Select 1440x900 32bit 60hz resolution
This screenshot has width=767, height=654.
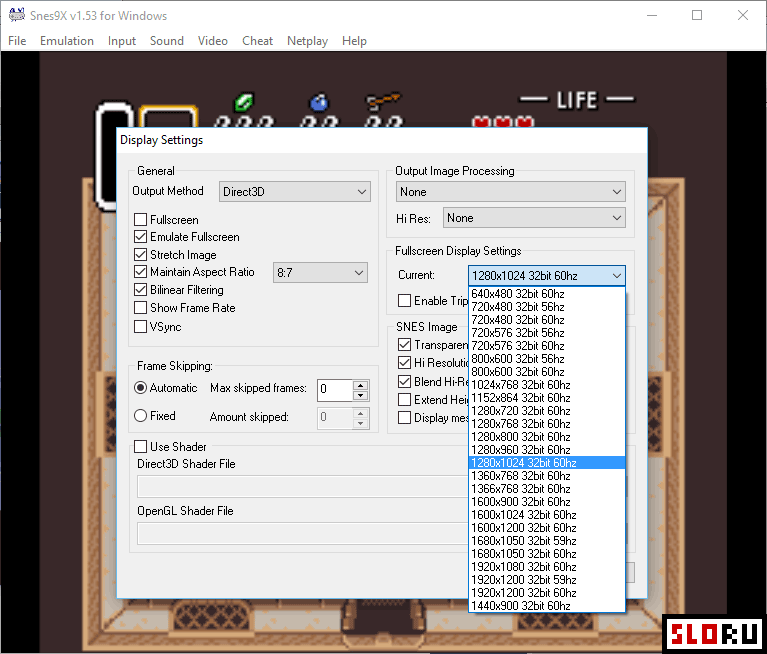click(547, 606)
